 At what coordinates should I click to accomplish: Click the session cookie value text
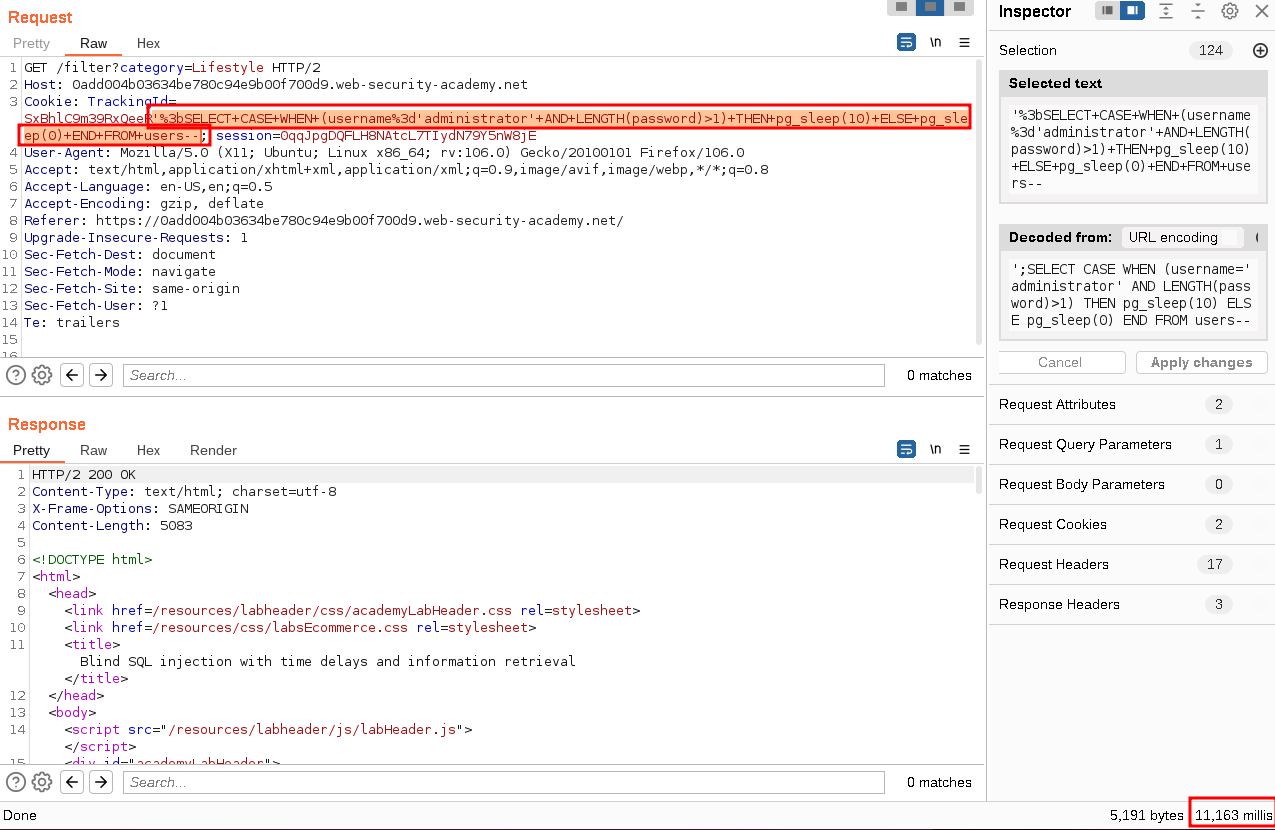[x=408, y=135]
